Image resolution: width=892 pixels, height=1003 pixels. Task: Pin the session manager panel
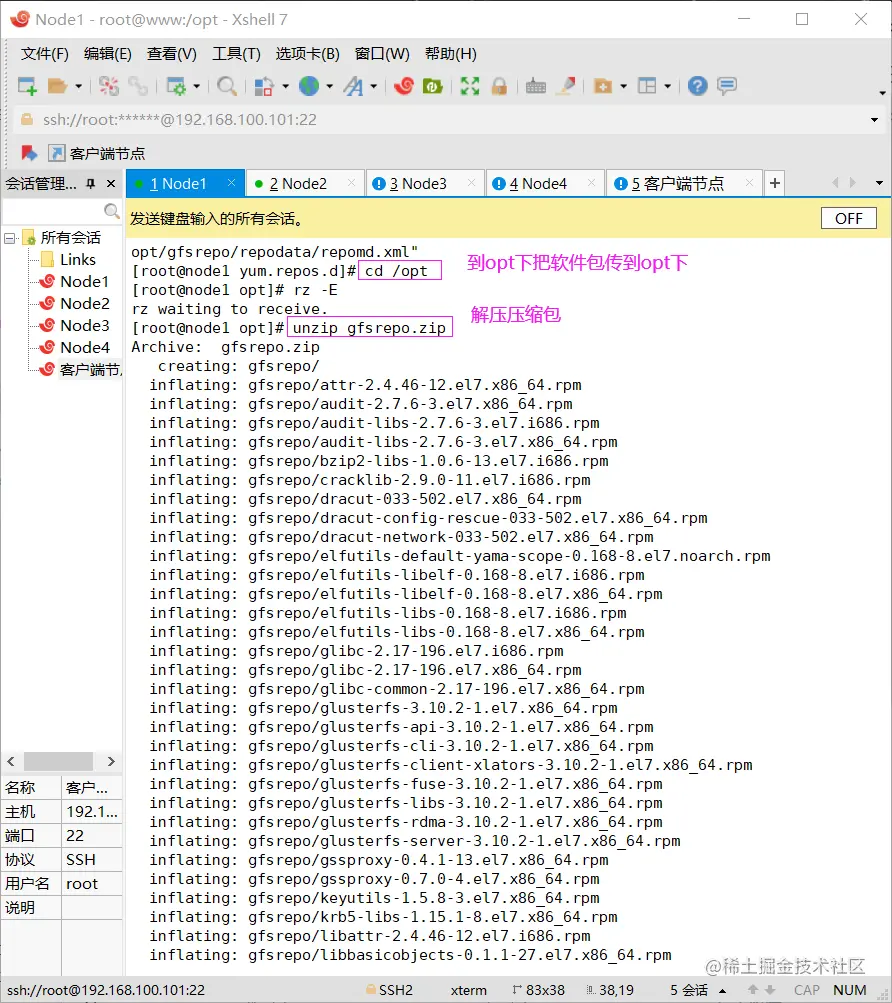(x=91, y=184)
